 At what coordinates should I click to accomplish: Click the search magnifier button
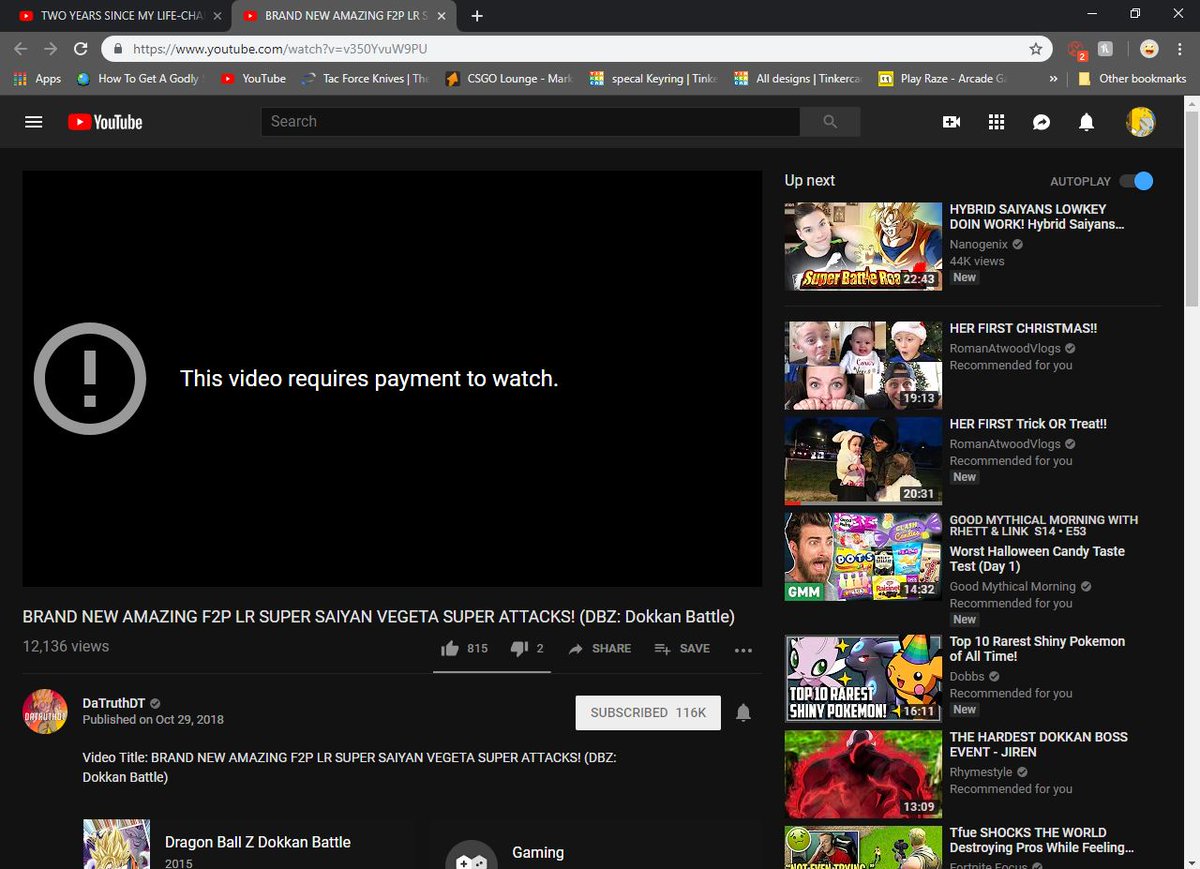click(x=830, y=122)
